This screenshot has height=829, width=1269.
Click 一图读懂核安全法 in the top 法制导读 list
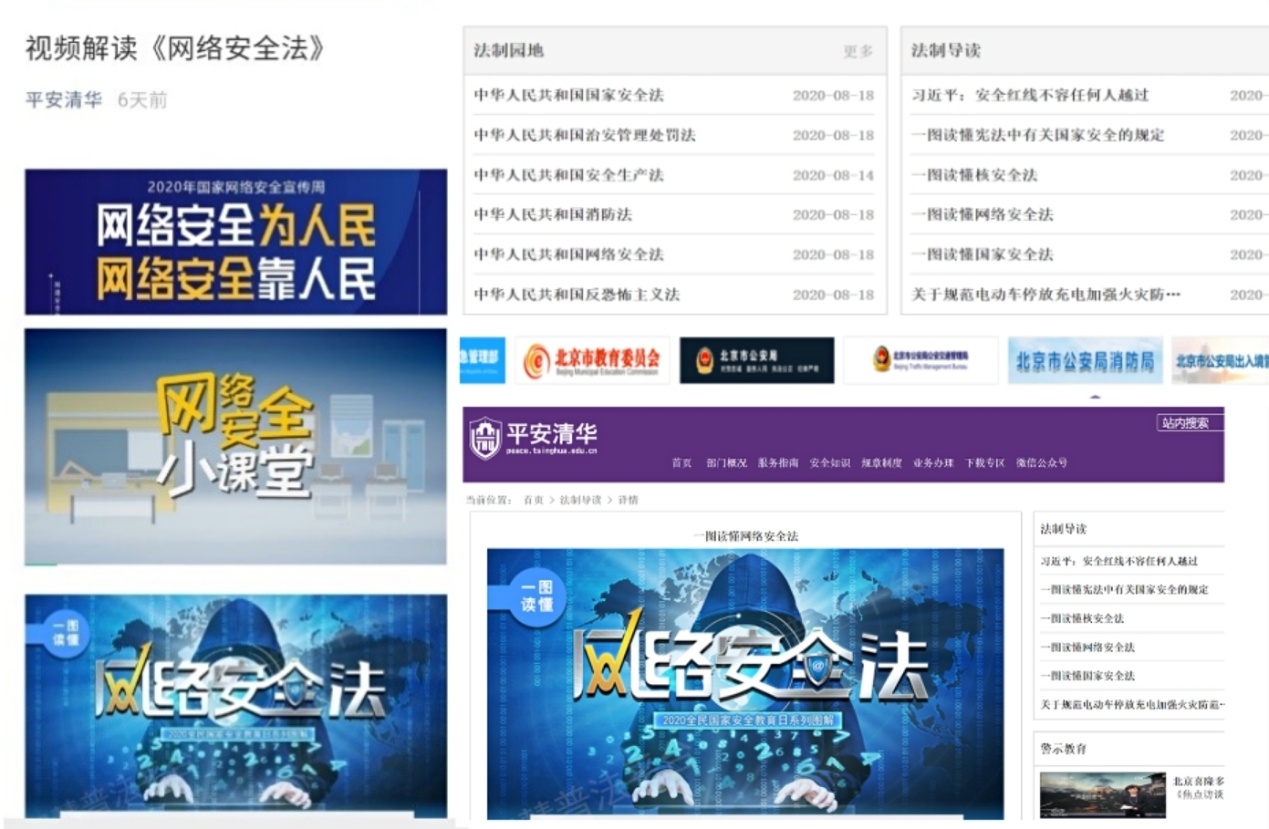tap(974, 175)
